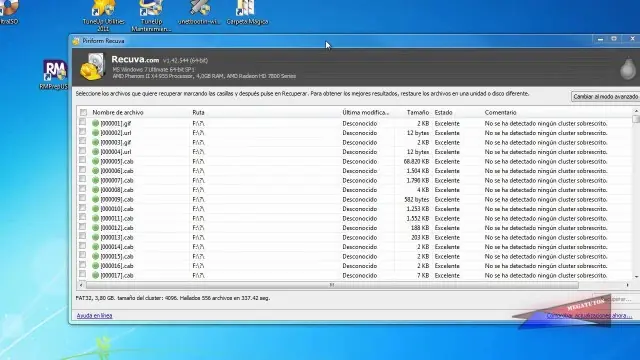
Task: Click the Piriform pear logo
Action: (628, 68)
